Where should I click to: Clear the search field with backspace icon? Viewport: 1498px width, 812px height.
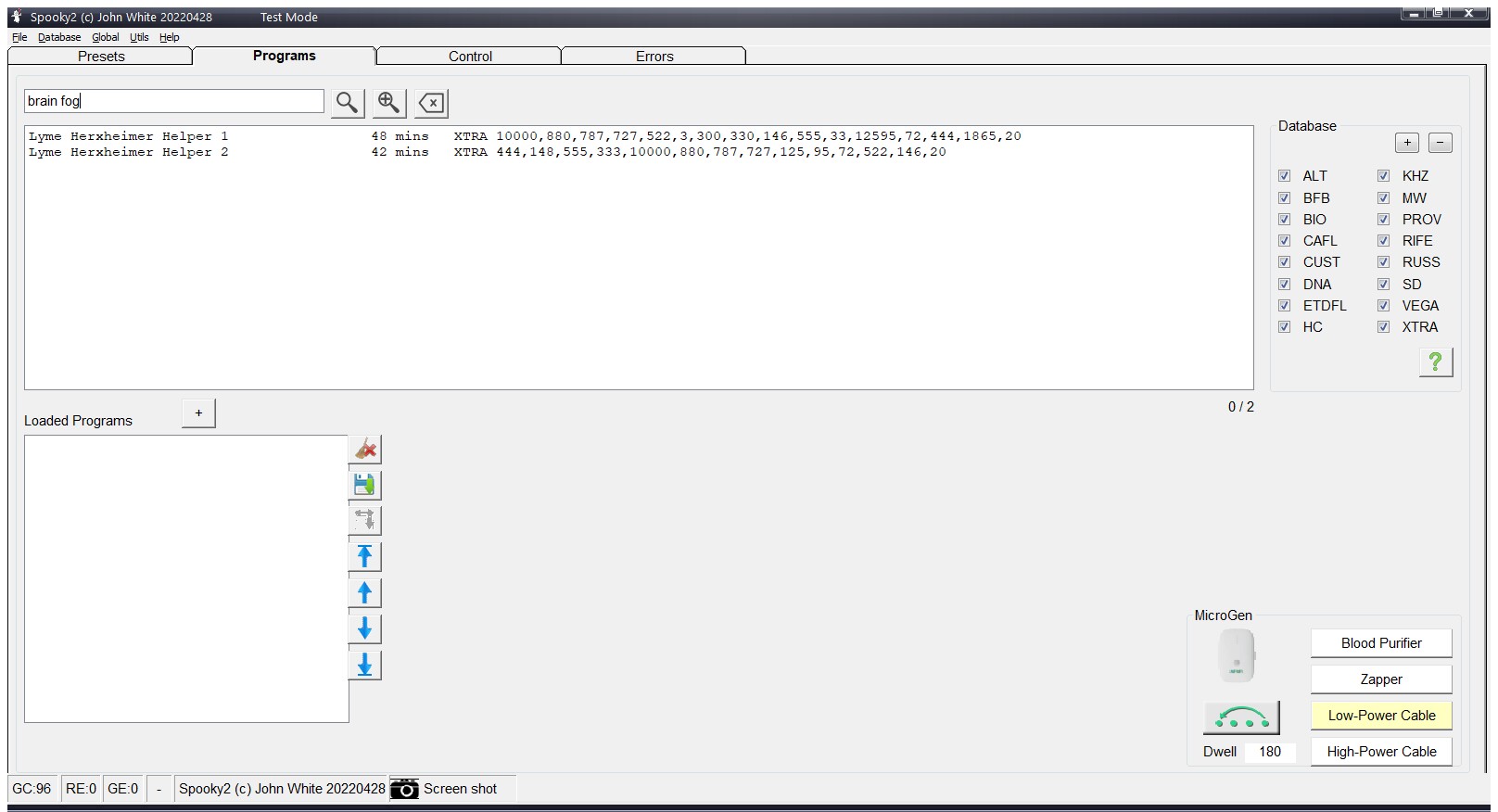432,103
